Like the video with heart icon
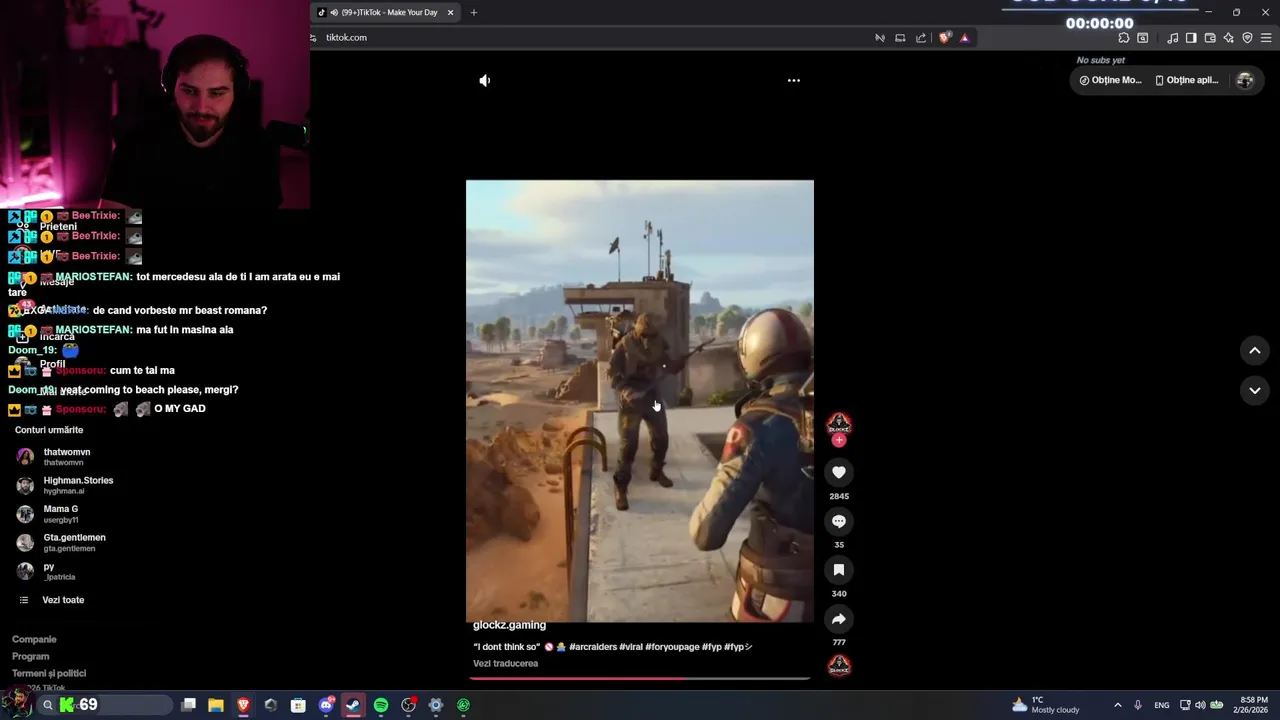The width and height of the screenshot is (1280, 720). coord(839,472)
